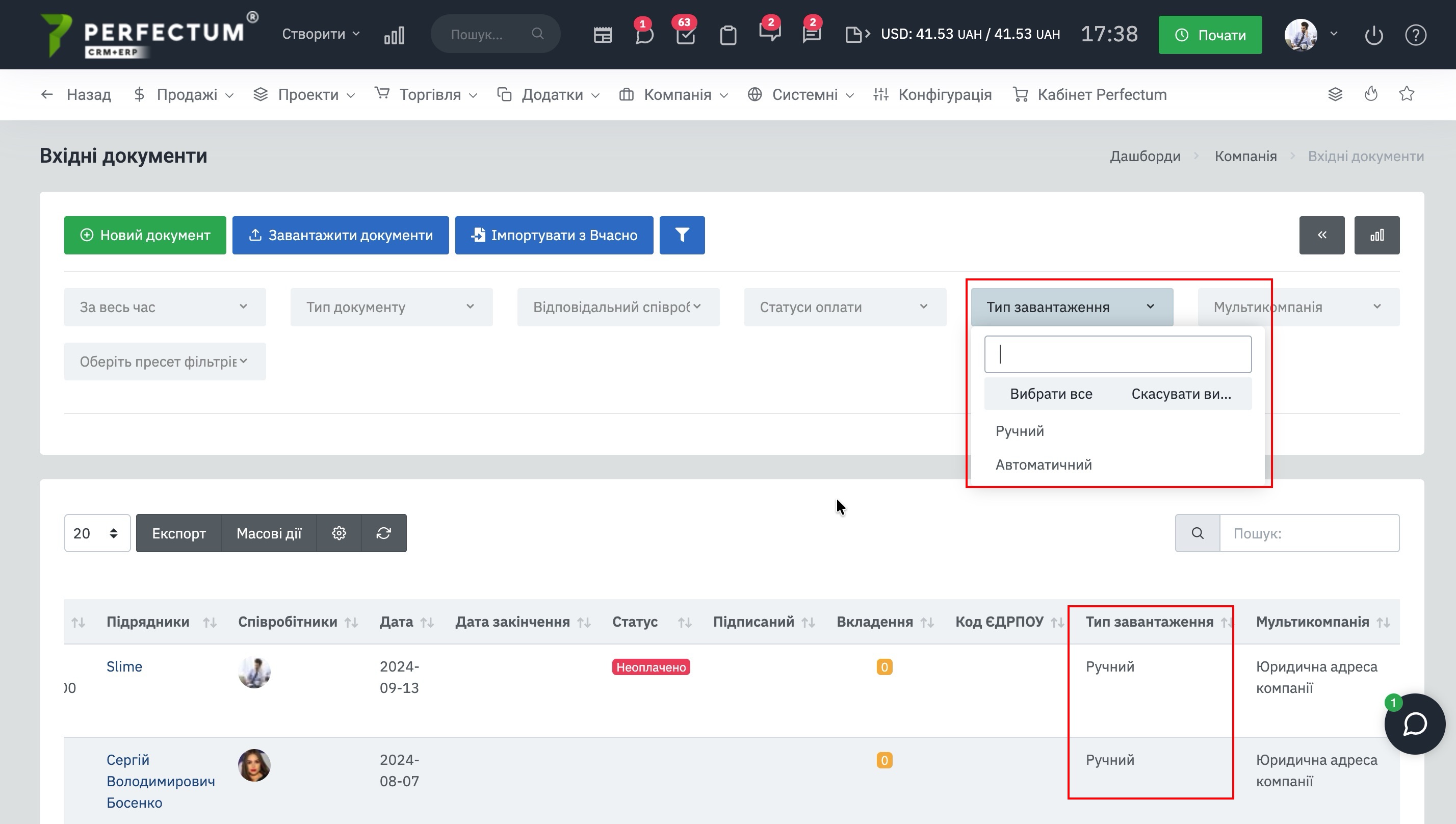
Task: Click the Новий документ button
Action: 145,235
